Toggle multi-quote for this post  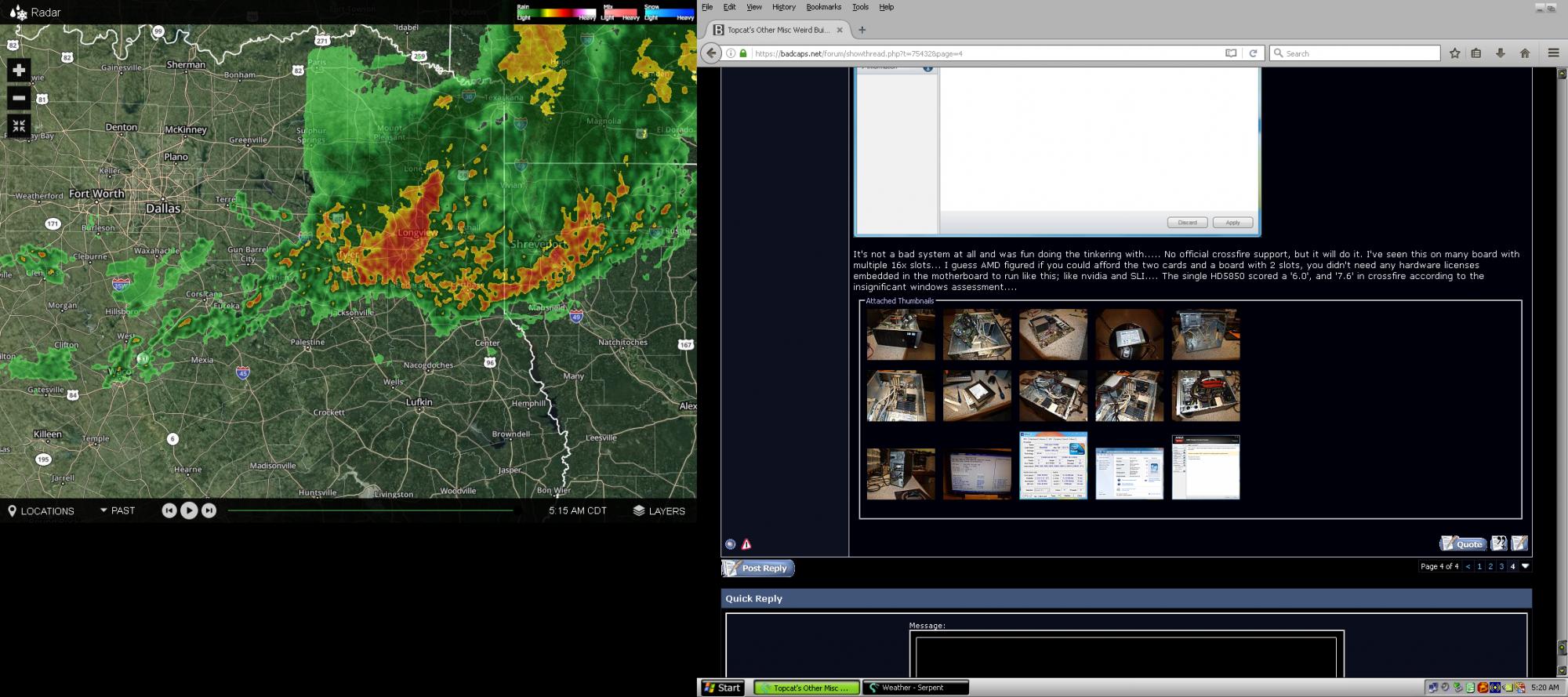pyautogui.click(x=1498, y=543)
